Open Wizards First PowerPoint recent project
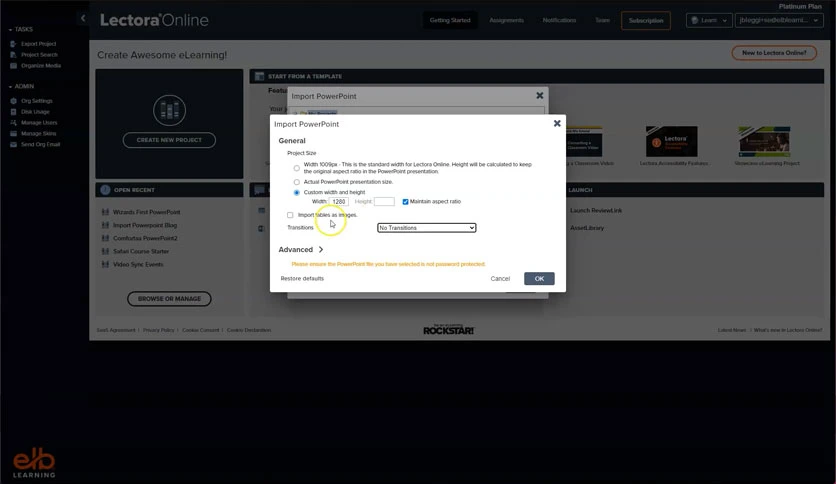 coord(147,212)
